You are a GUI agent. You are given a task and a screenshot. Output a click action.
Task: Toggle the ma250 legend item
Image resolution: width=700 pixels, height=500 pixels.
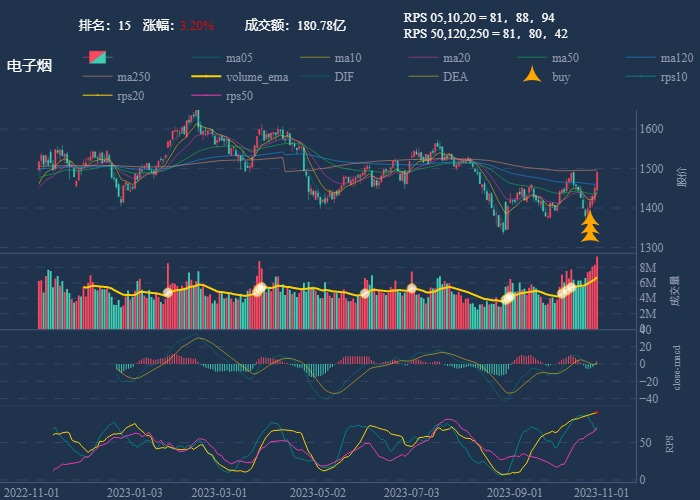click(x=99, y=77)
